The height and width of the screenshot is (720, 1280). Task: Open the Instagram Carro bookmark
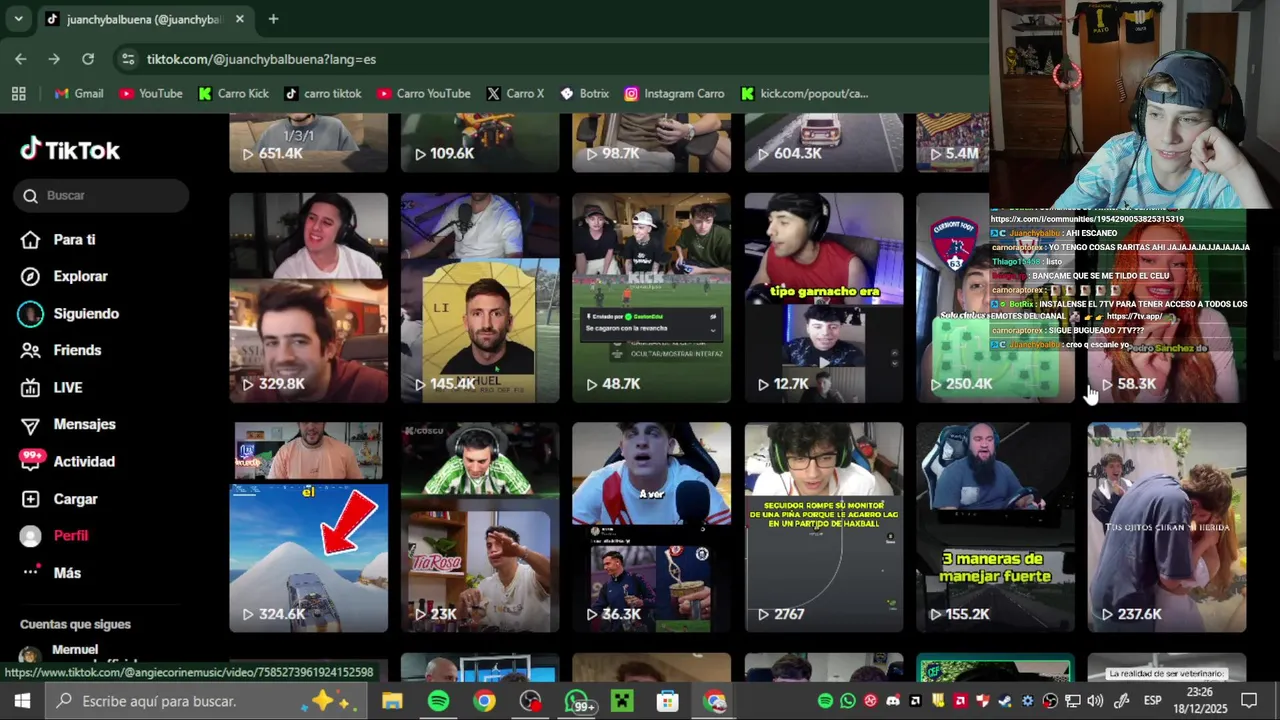(675, 94)
